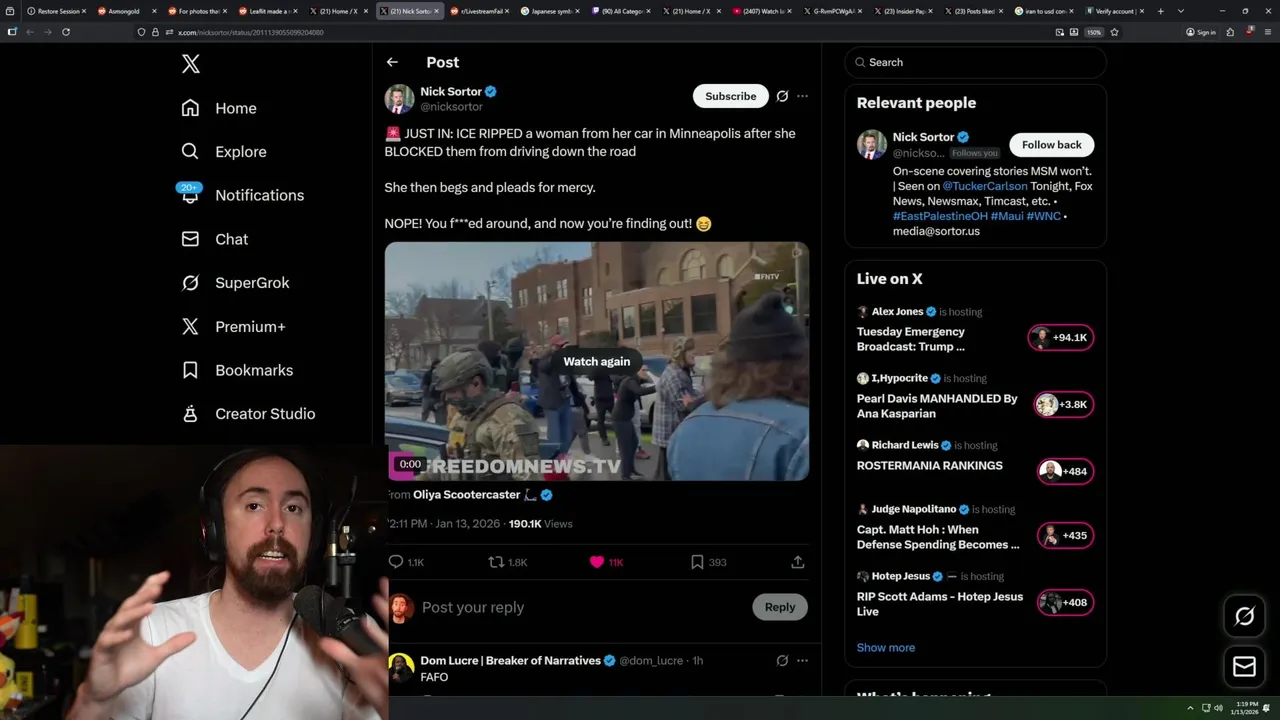Open Notifications in the sidebar
The width and height of the screenshot is (1280, 720).
[241, 195]
